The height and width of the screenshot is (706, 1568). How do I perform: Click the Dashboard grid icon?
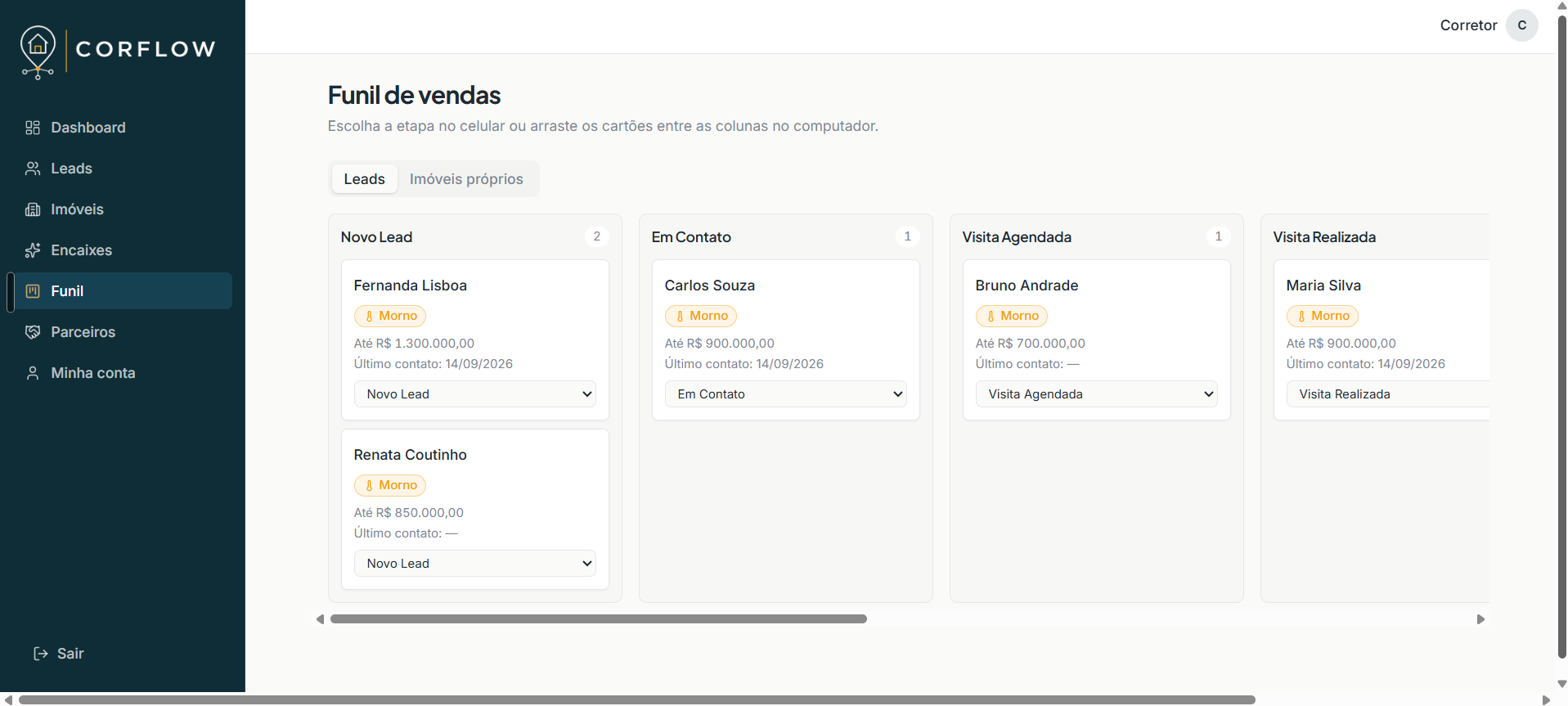click(33, 128)
